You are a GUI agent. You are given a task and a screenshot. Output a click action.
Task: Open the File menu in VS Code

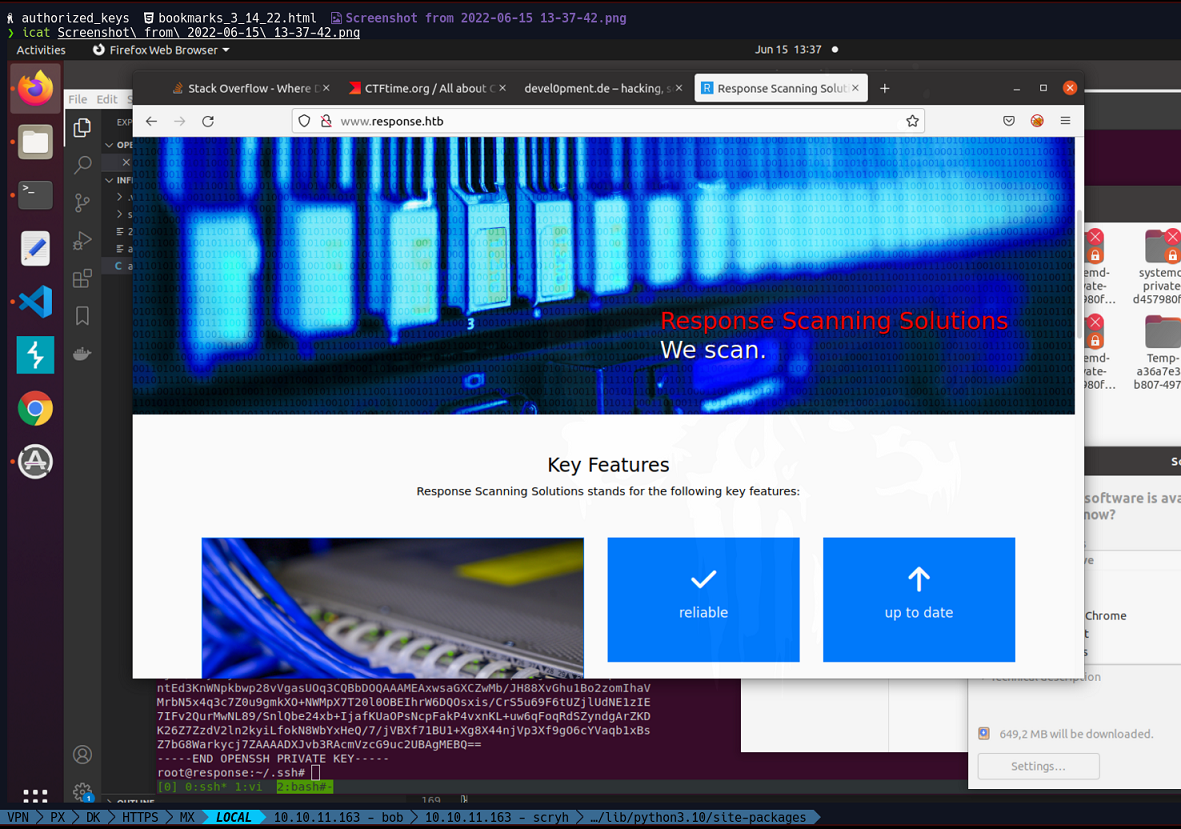tap(77, 100)
